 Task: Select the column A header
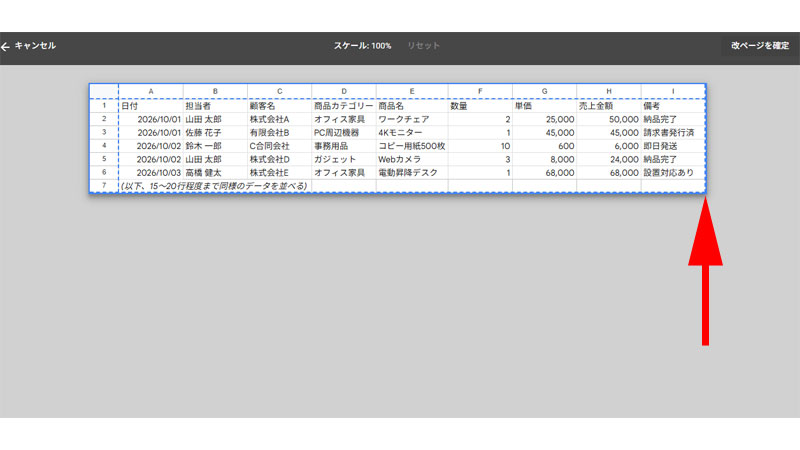(151, 91)
